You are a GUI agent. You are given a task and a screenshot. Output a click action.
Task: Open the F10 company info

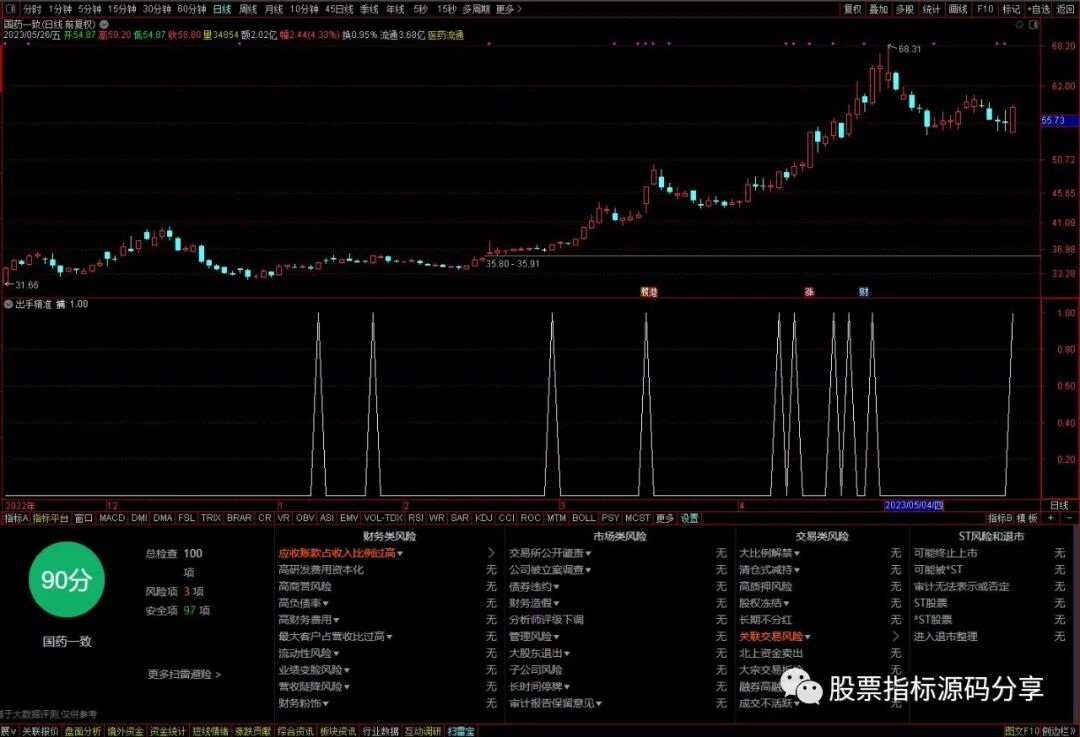coord(985,9)
